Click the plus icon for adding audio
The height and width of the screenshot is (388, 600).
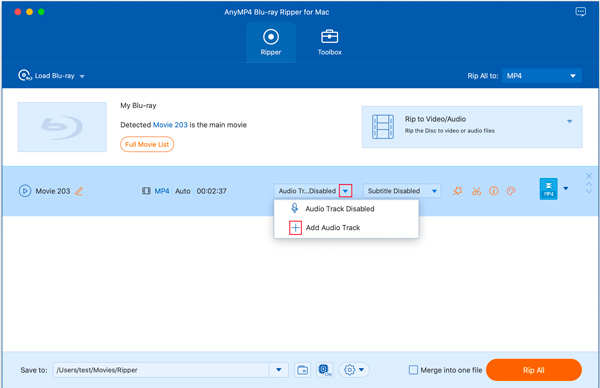(x=295, y=228)
